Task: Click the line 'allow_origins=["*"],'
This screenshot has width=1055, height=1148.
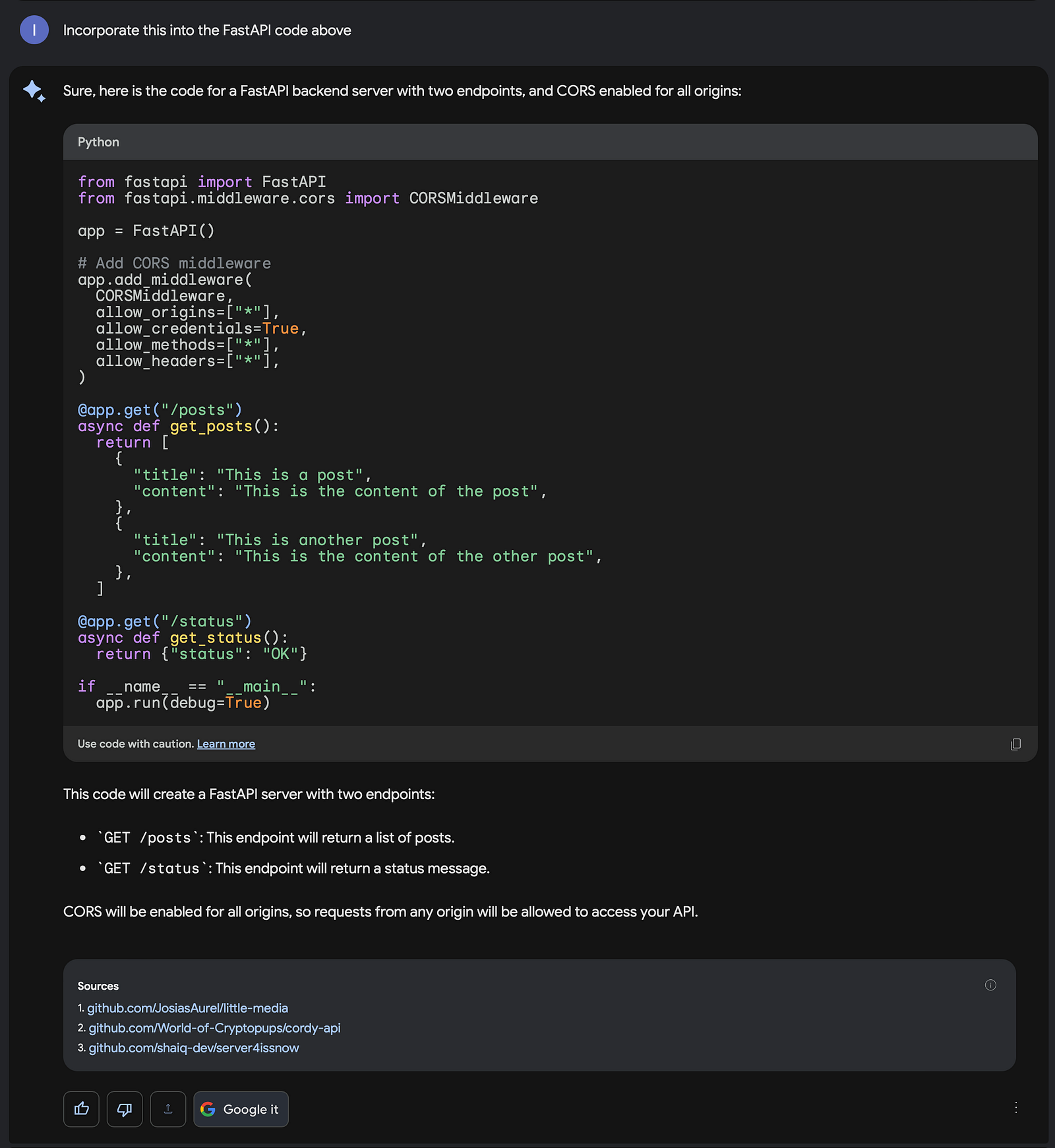Action: (188, 312)
